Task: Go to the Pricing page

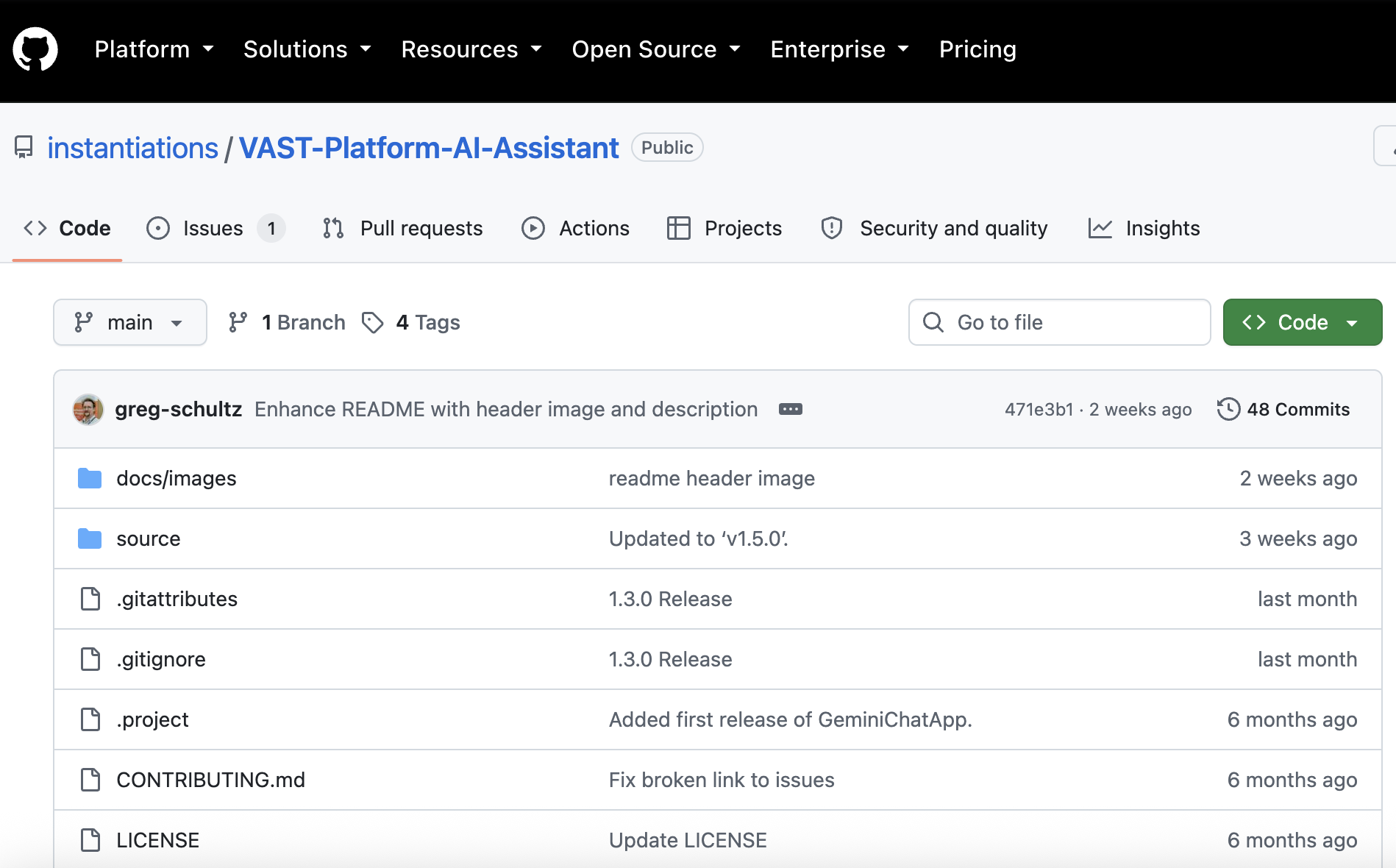Action: pos(977,49)
